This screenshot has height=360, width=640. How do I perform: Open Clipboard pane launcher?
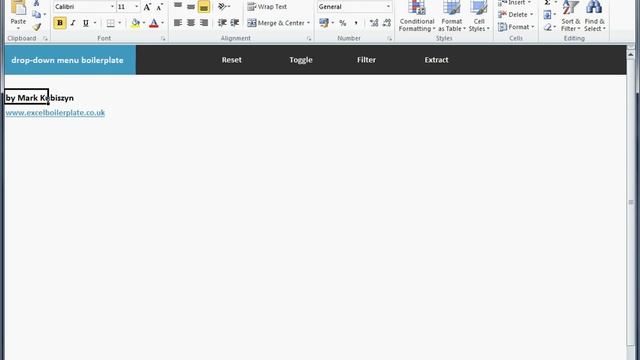[45, 38]
